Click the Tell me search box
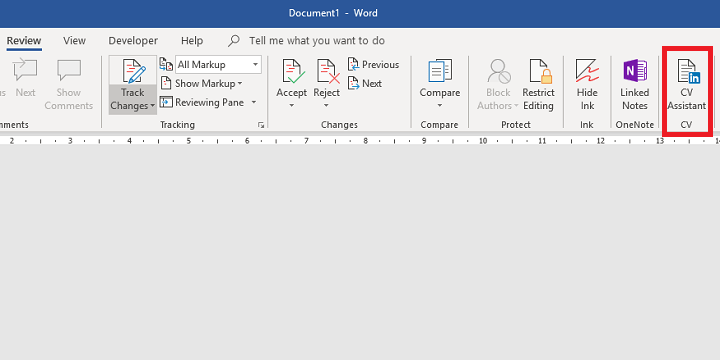Screen dimensions: 720x360 [x=317, y=41]
